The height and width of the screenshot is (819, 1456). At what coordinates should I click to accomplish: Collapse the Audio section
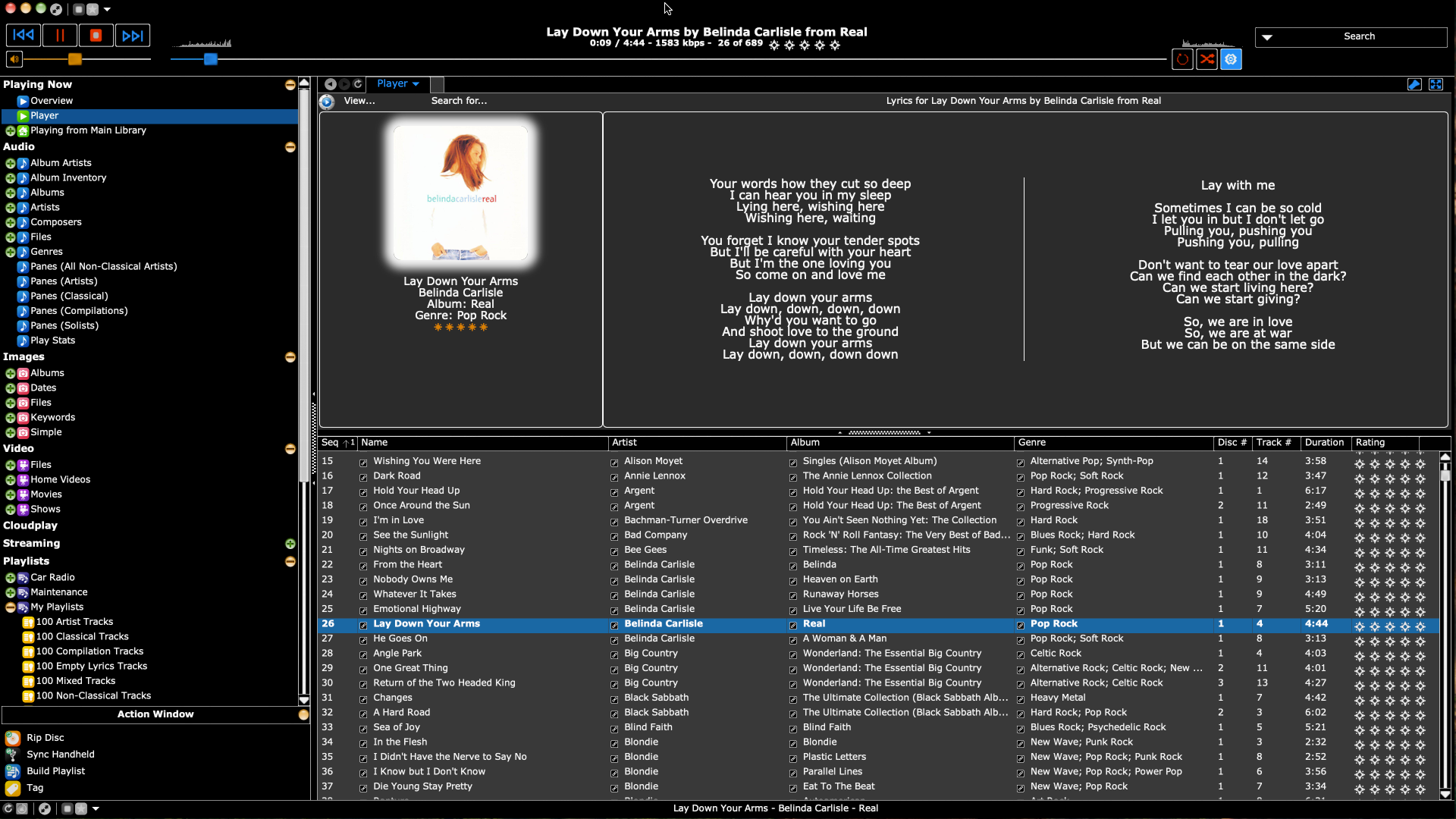coord(290,147)
